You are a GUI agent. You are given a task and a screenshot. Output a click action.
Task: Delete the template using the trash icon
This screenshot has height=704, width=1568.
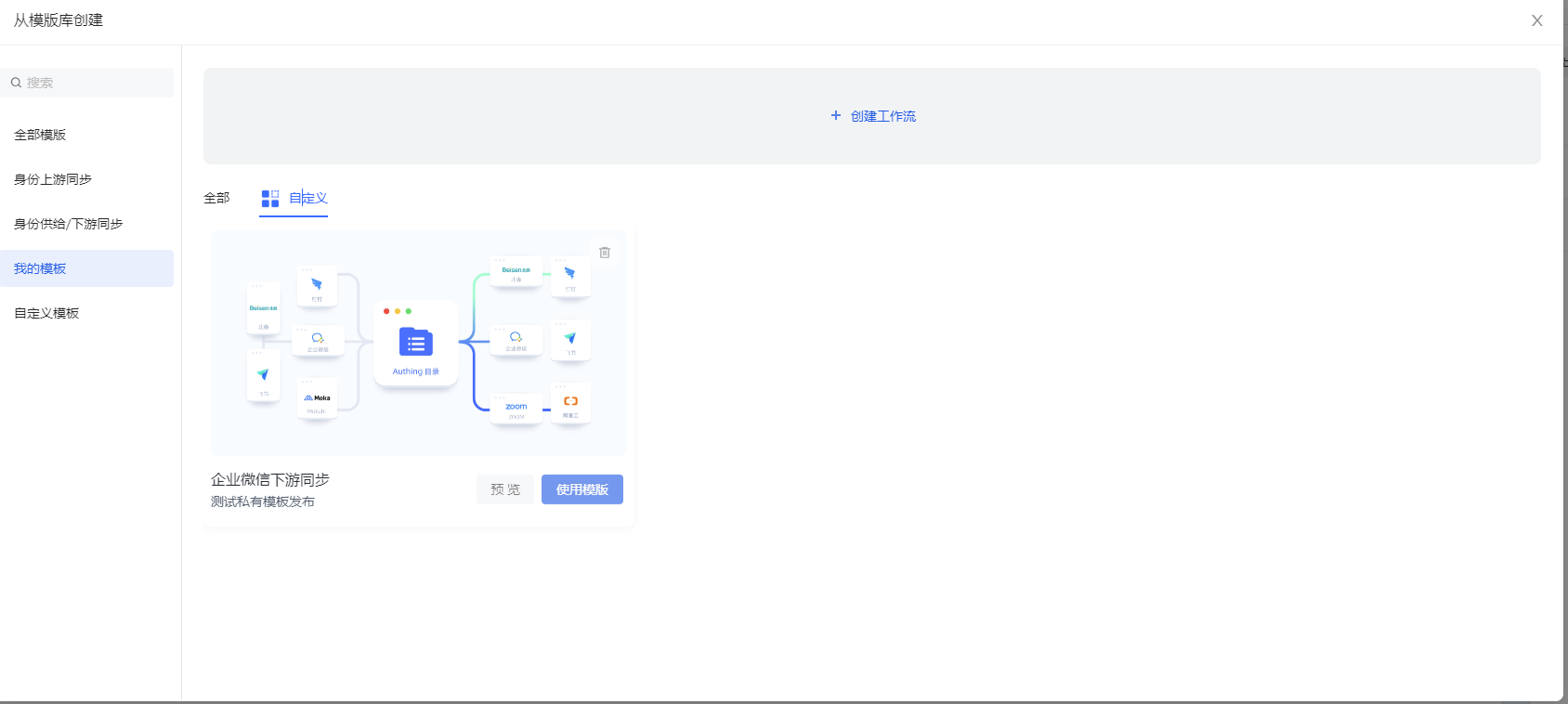pos(605,253)
